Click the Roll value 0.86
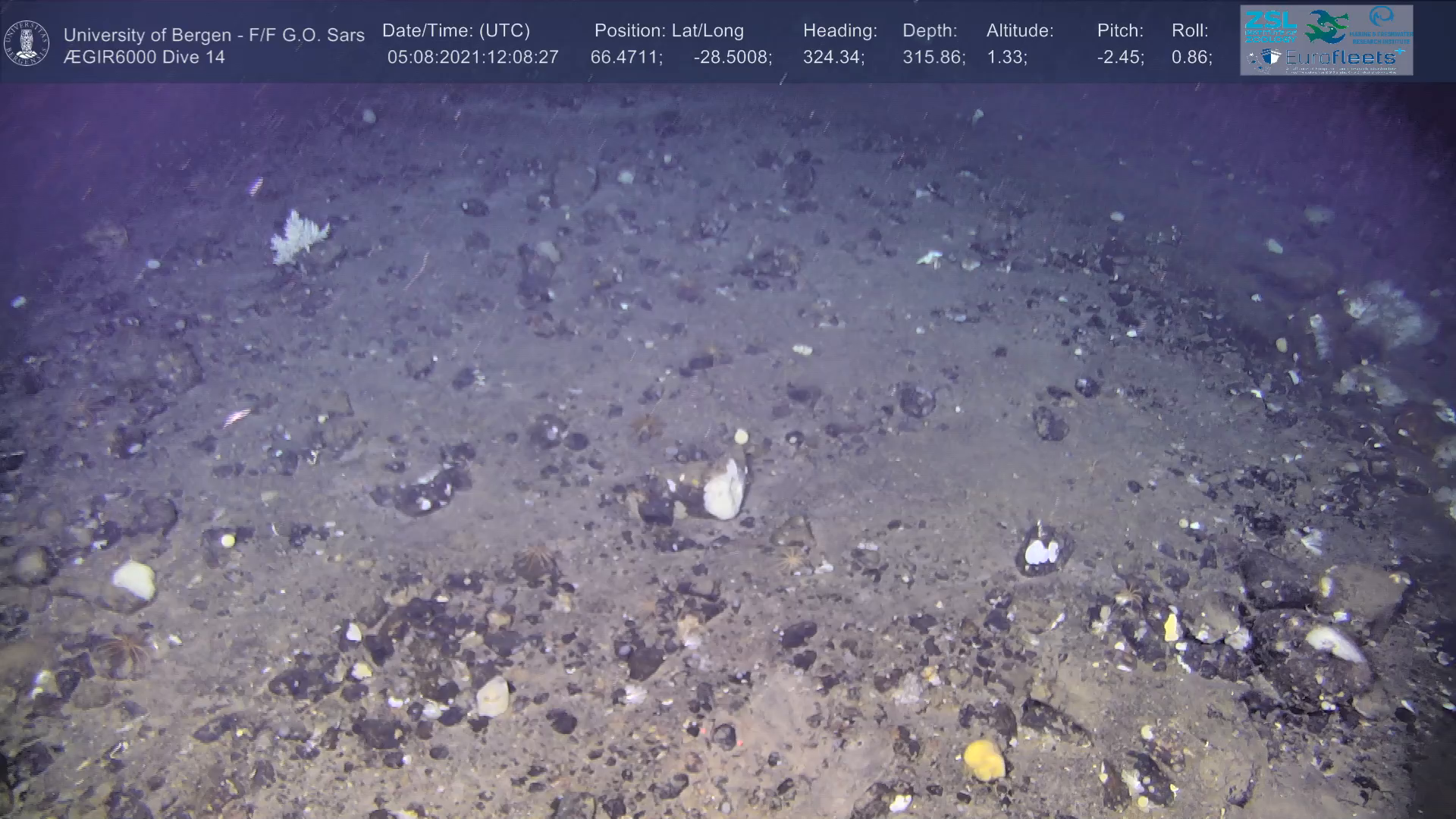This screenshot has height=819, width=1456. pyautogui.click(x=1191, y=58)
